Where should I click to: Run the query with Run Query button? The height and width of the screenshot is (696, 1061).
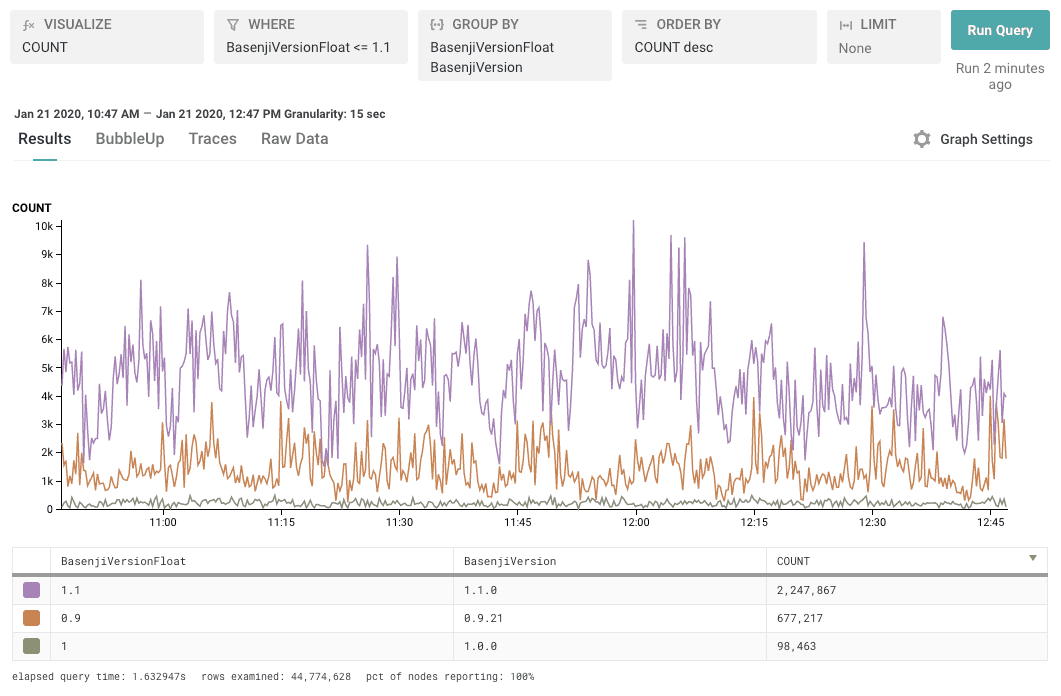point(999,30)
